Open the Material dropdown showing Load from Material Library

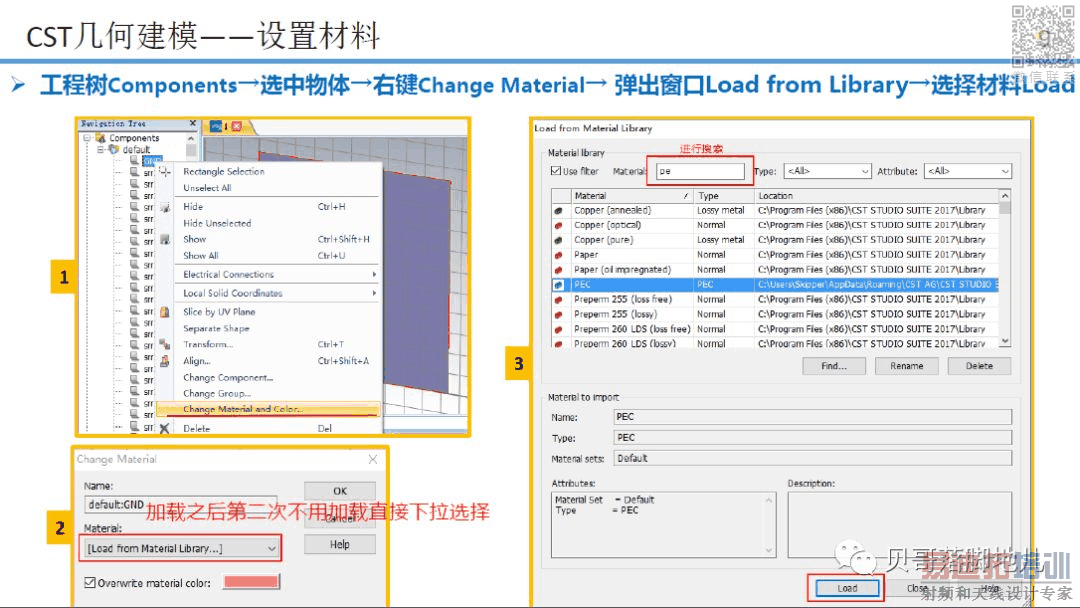point(182,548)
